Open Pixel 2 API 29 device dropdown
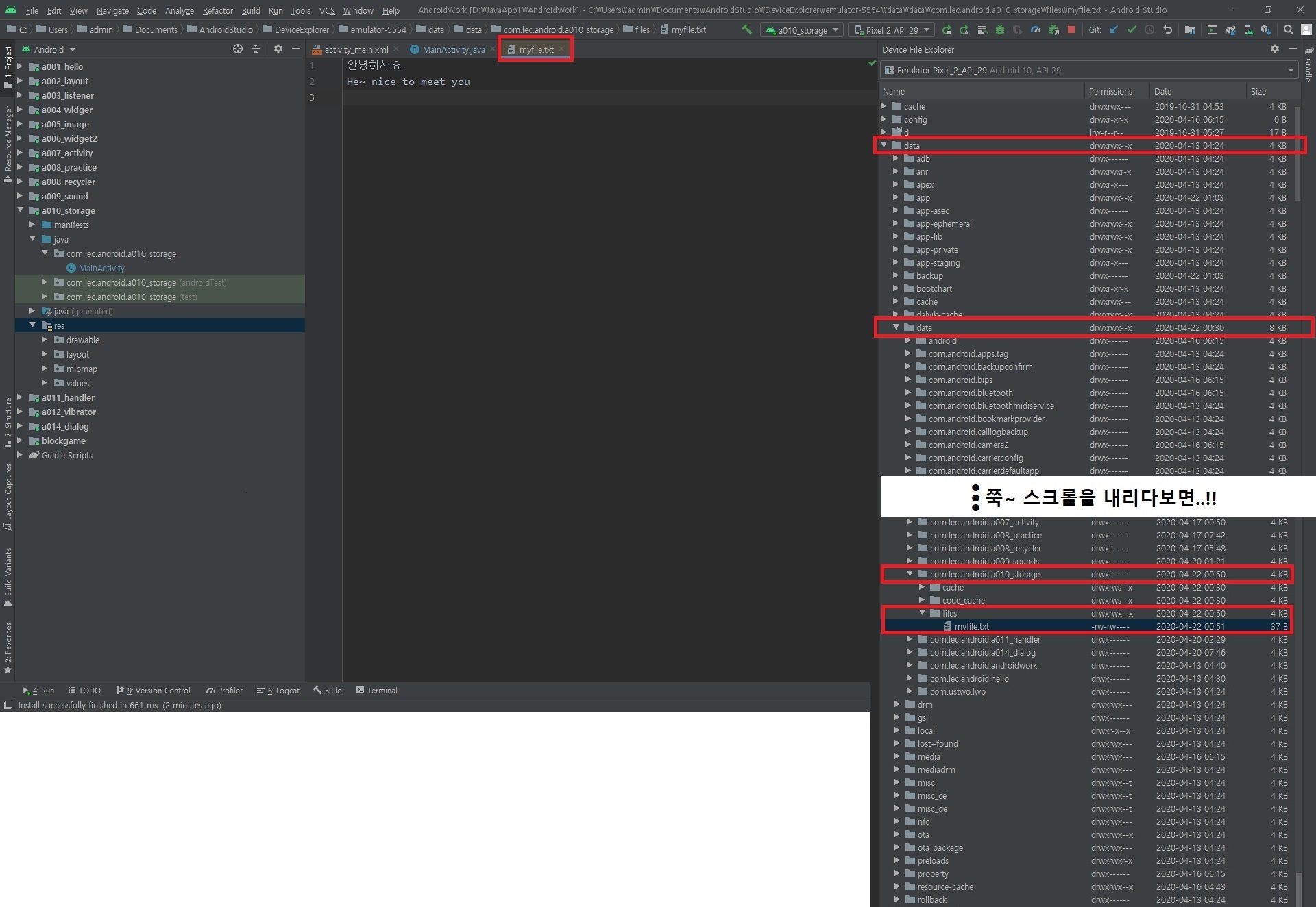Image resolution: width=1316 pixels, height=907 pixels. pos(892,30)
